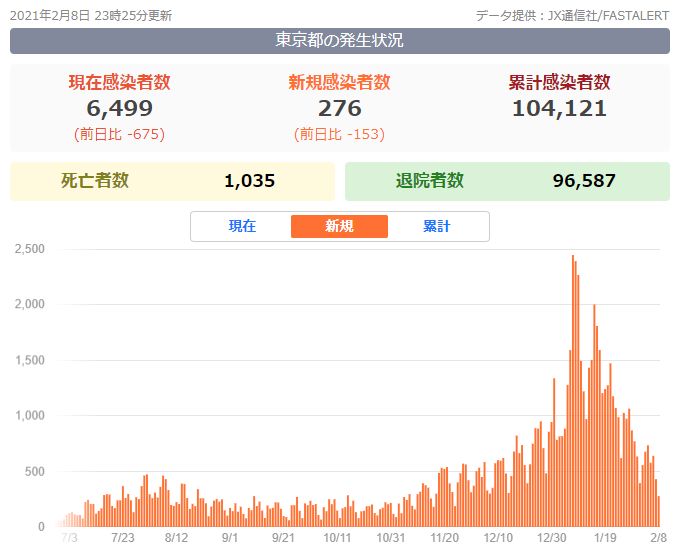
Task: Select the 新規 chart tab
Action: tap(339, 226)
